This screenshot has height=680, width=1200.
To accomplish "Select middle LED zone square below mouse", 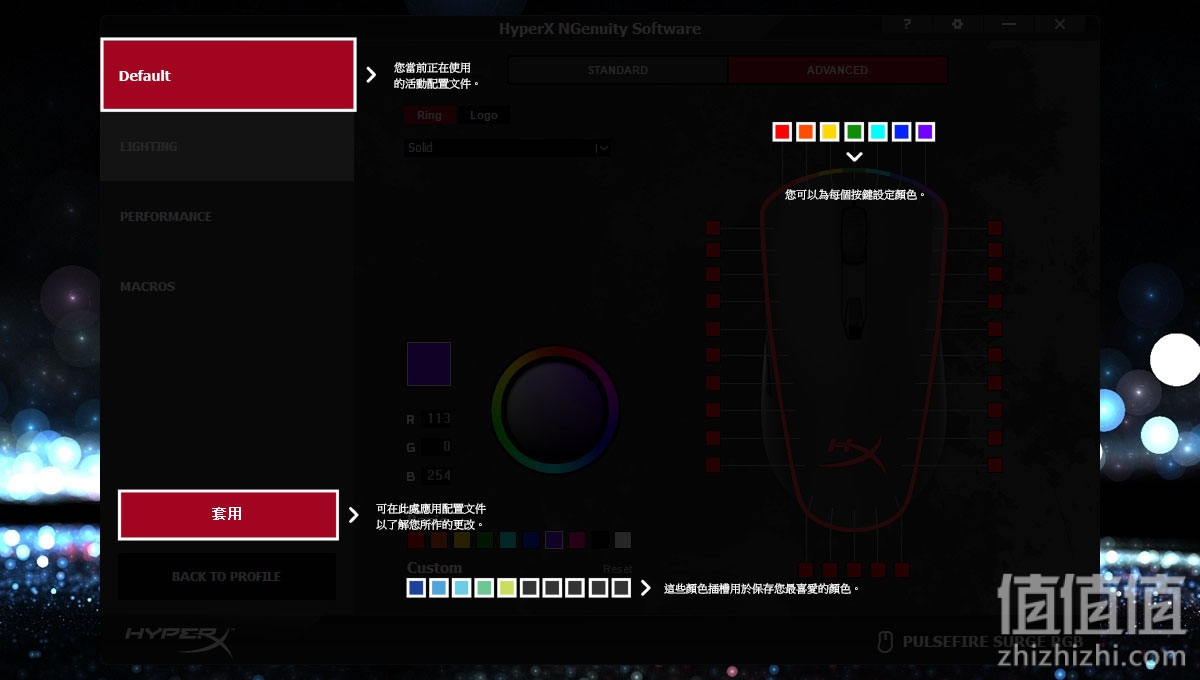I will [854, 570].
